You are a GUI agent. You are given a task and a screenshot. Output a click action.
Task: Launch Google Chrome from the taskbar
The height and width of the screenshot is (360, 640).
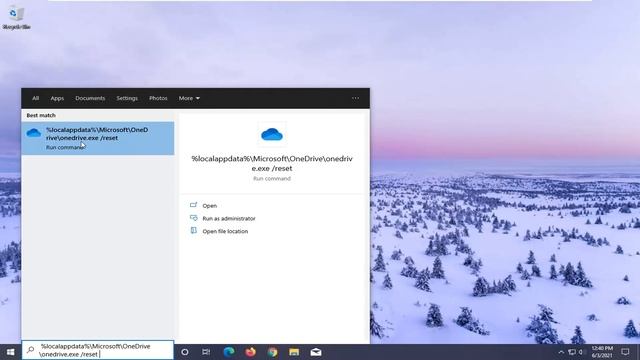coord(272,352)
